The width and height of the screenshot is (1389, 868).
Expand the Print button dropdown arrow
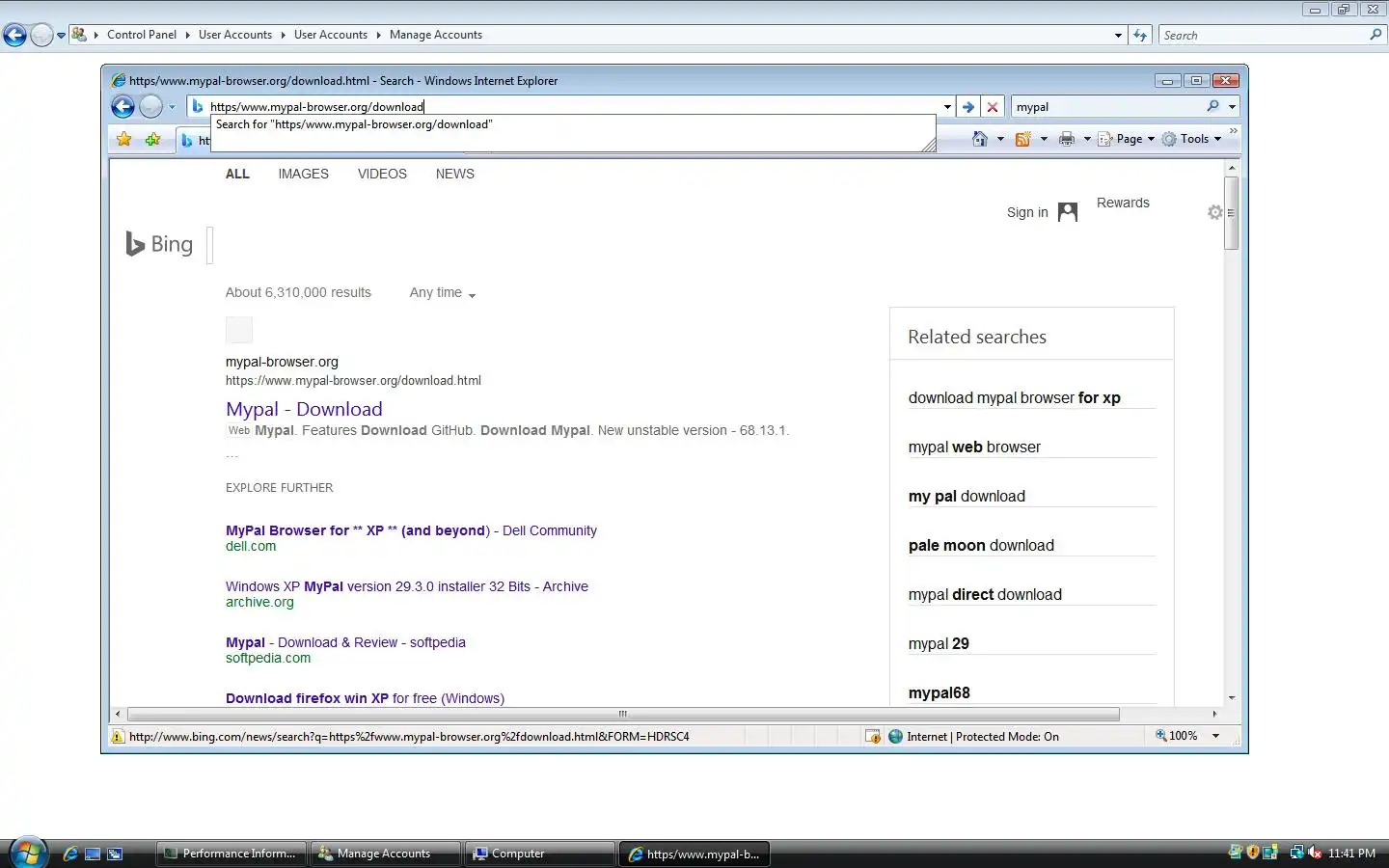click(1087, 139)
